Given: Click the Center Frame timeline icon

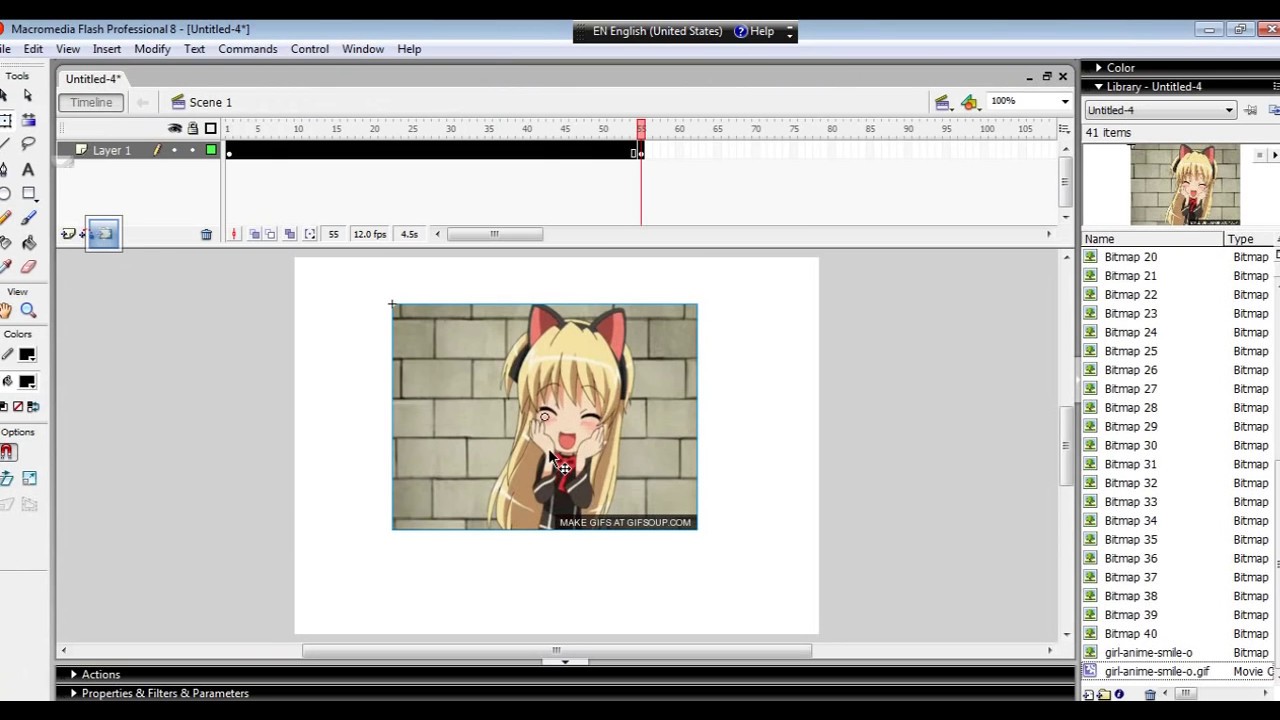Looking at the screenshot, I should 234,234.
